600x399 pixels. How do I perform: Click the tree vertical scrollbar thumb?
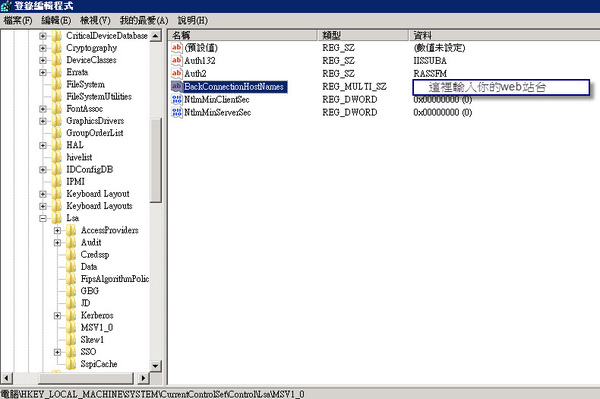pos(155,160)
